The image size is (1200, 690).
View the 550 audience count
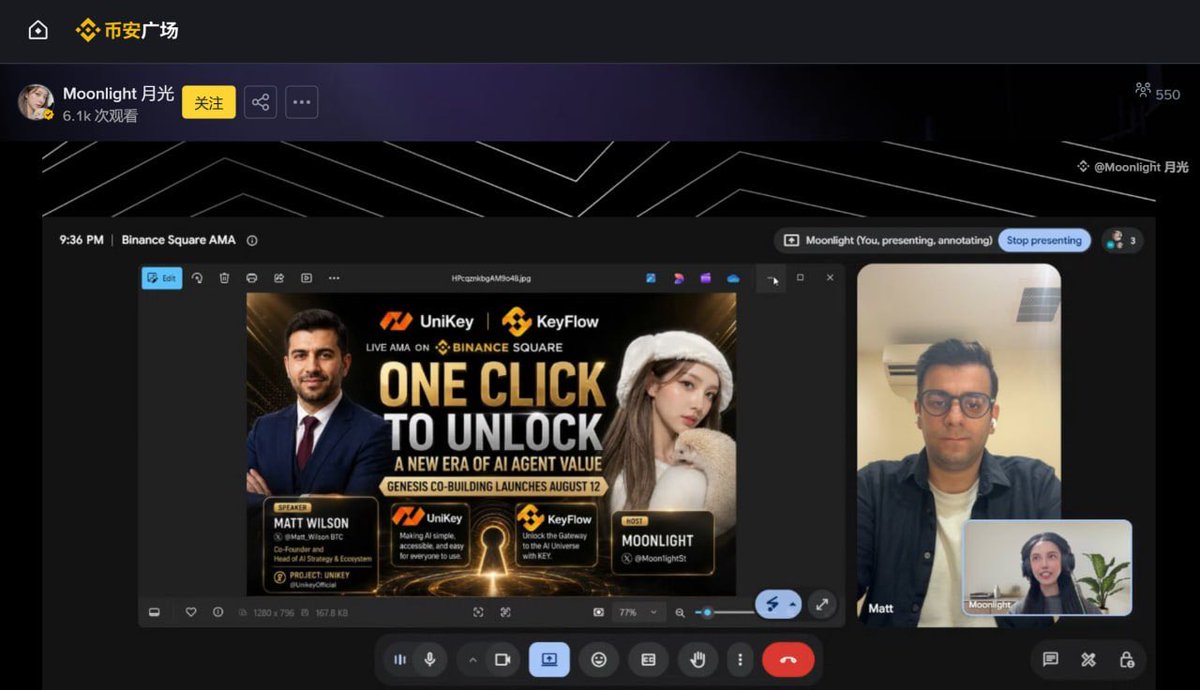click(x=1158, y=93)
